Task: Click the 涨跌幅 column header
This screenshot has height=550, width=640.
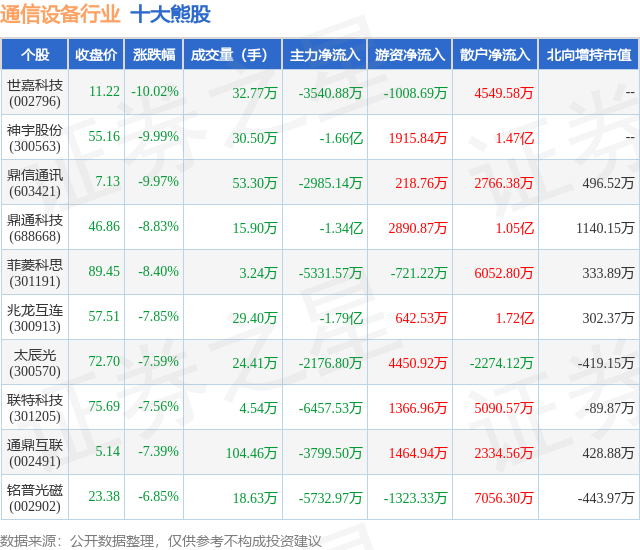Action: coord(154,54)
